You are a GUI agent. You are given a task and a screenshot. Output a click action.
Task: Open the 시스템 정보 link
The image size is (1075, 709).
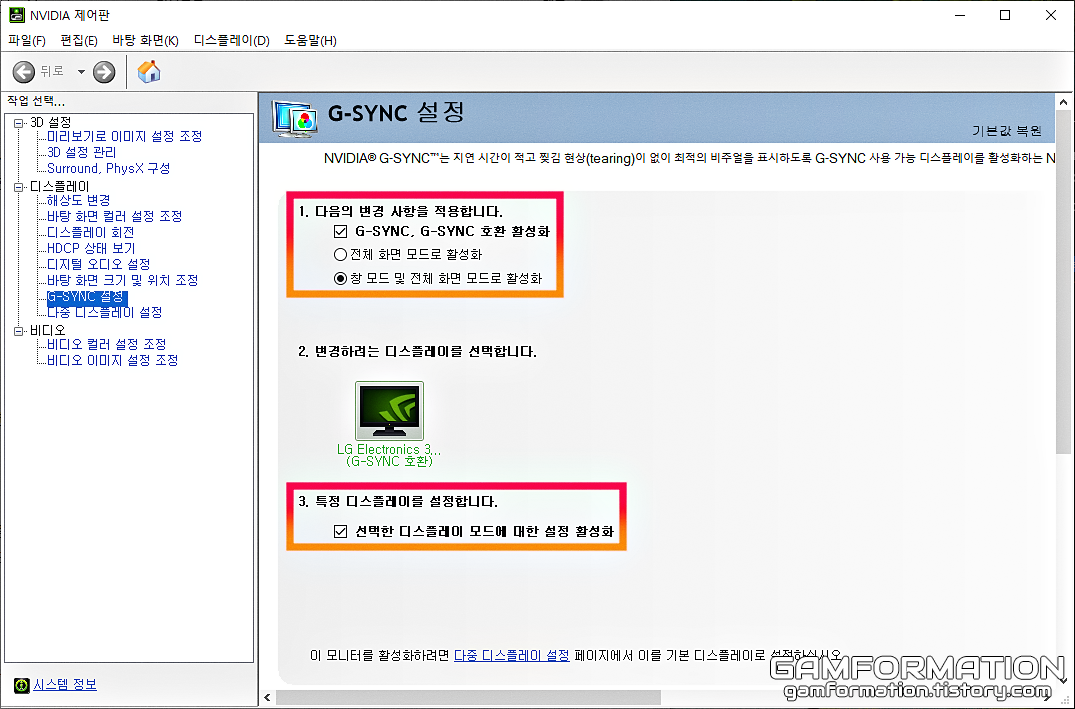pos(65,684)
